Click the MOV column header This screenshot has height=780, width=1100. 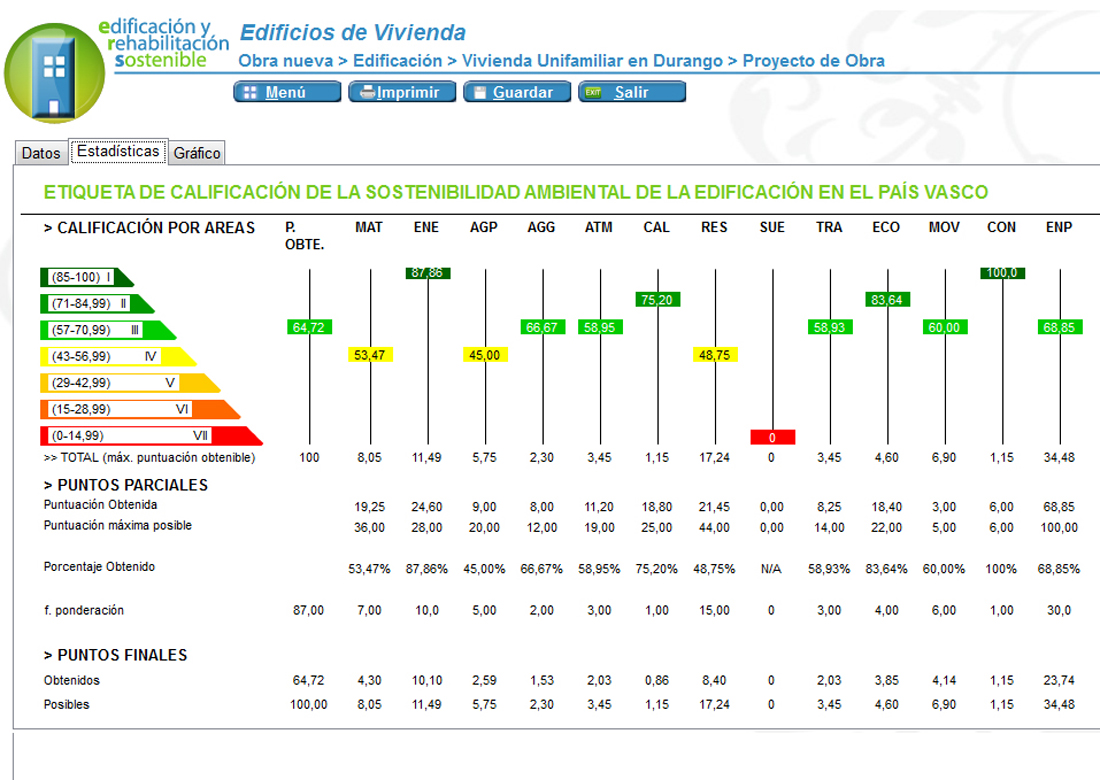click(944, 227)
